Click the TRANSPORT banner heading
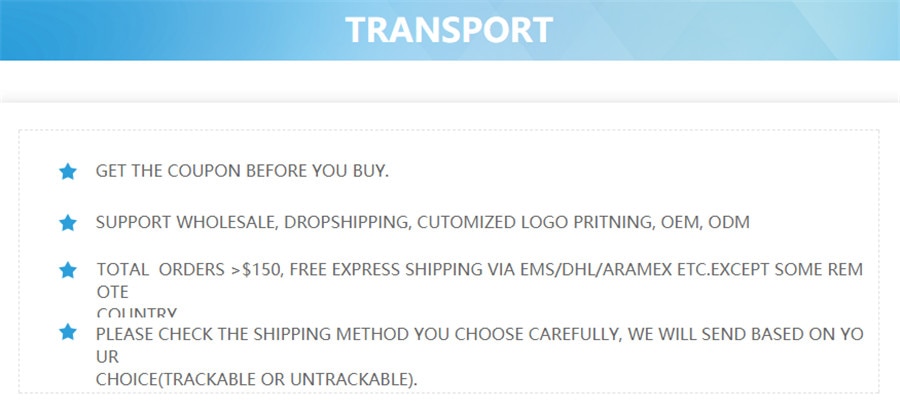The image size is (900, 412). pos(449,30)
